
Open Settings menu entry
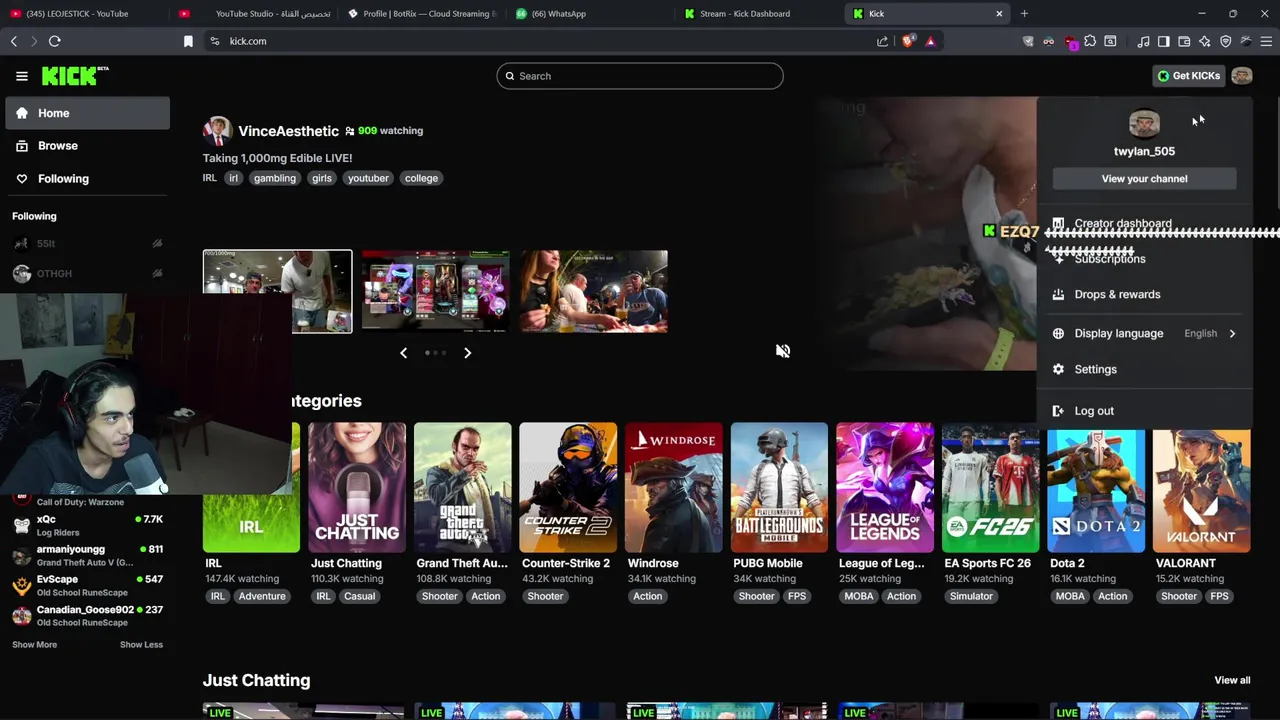(1144, 369)
